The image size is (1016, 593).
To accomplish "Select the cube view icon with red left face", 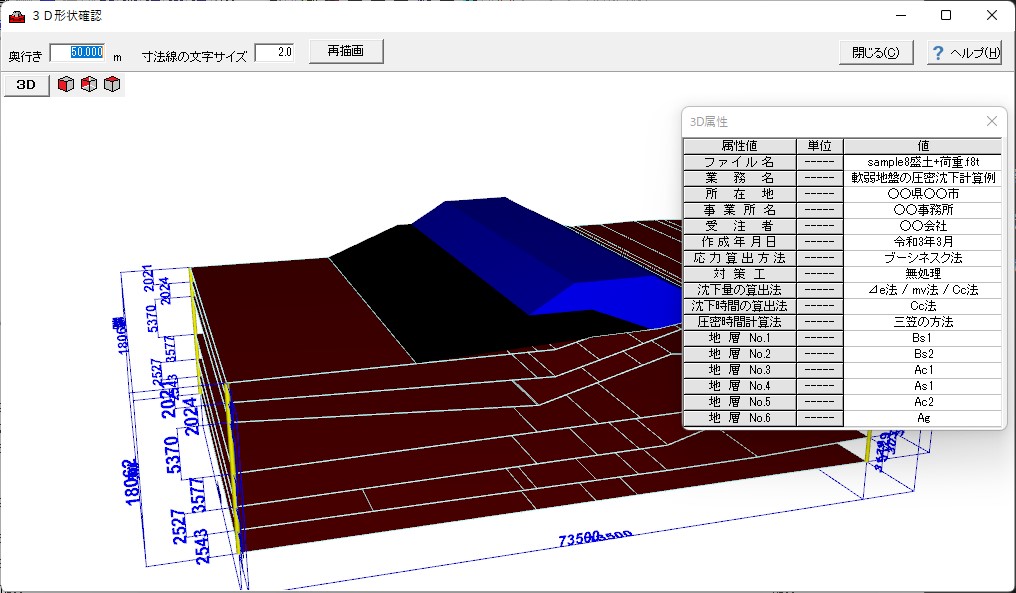I will pyautogui.click(x=66, y=85).
